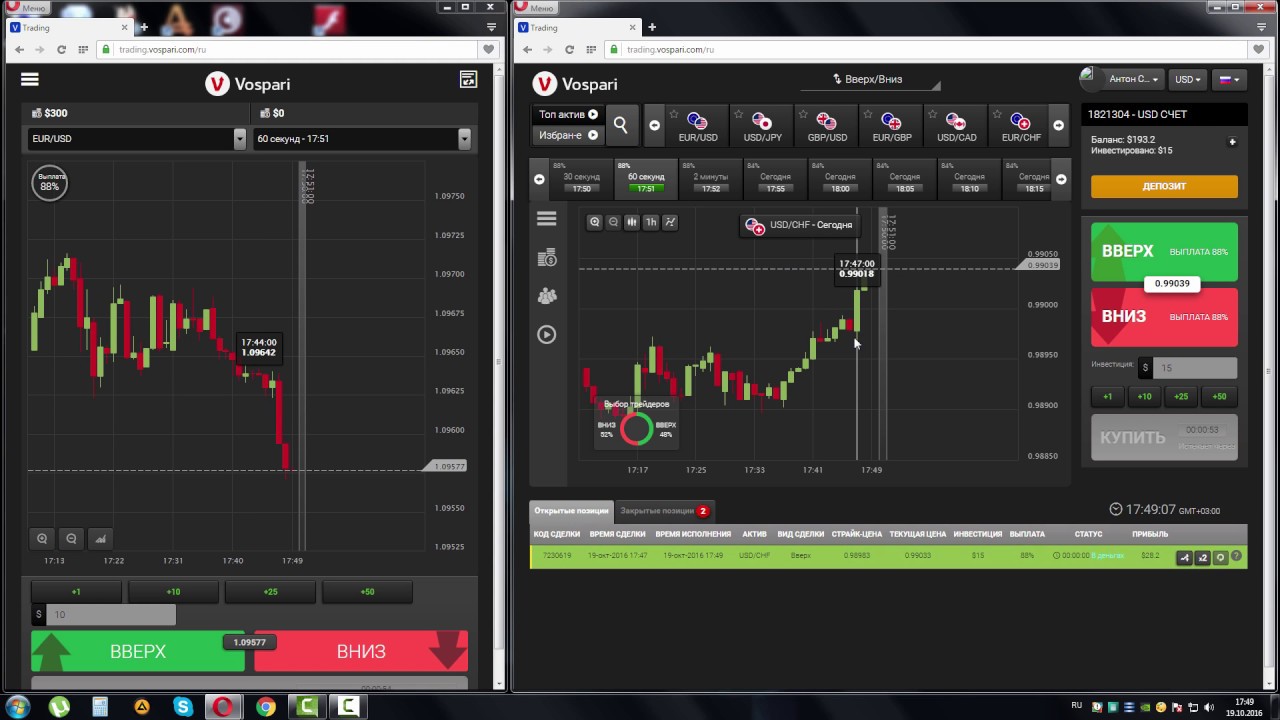Click the ВВЕРХ button in the left window
The width and height of the screenshot is (1280, 720).
pos(138,651)
